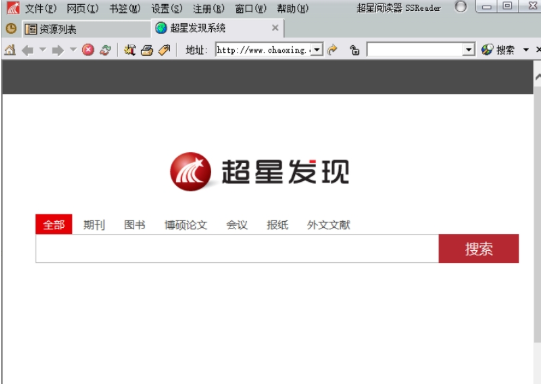Viewport: 541px width, 387px height.
Task: Open the dropdown arrow beside 搜索 toolbar button
Action: pyautogui.click(x=526, y=50)
